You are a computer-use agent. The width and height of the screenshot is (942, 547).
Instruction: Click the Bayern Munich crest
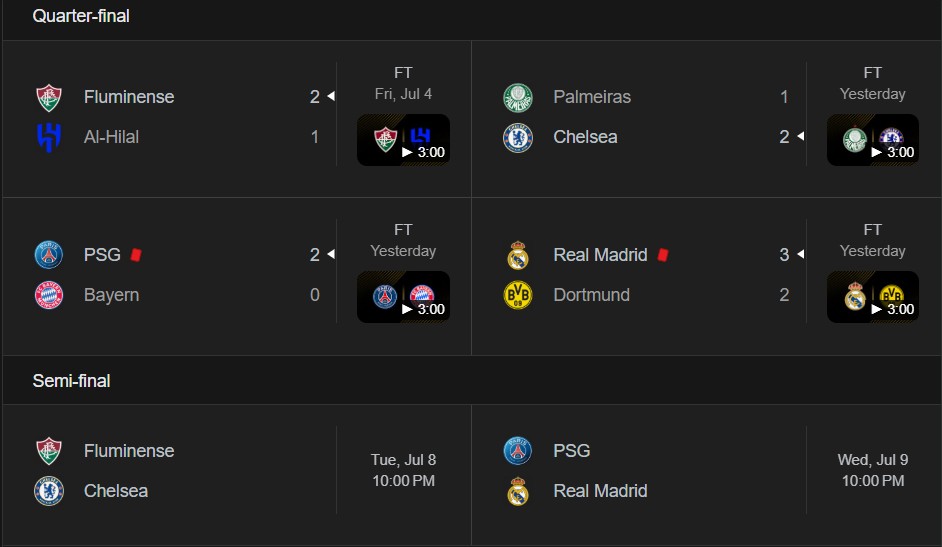tap(49, 295)
